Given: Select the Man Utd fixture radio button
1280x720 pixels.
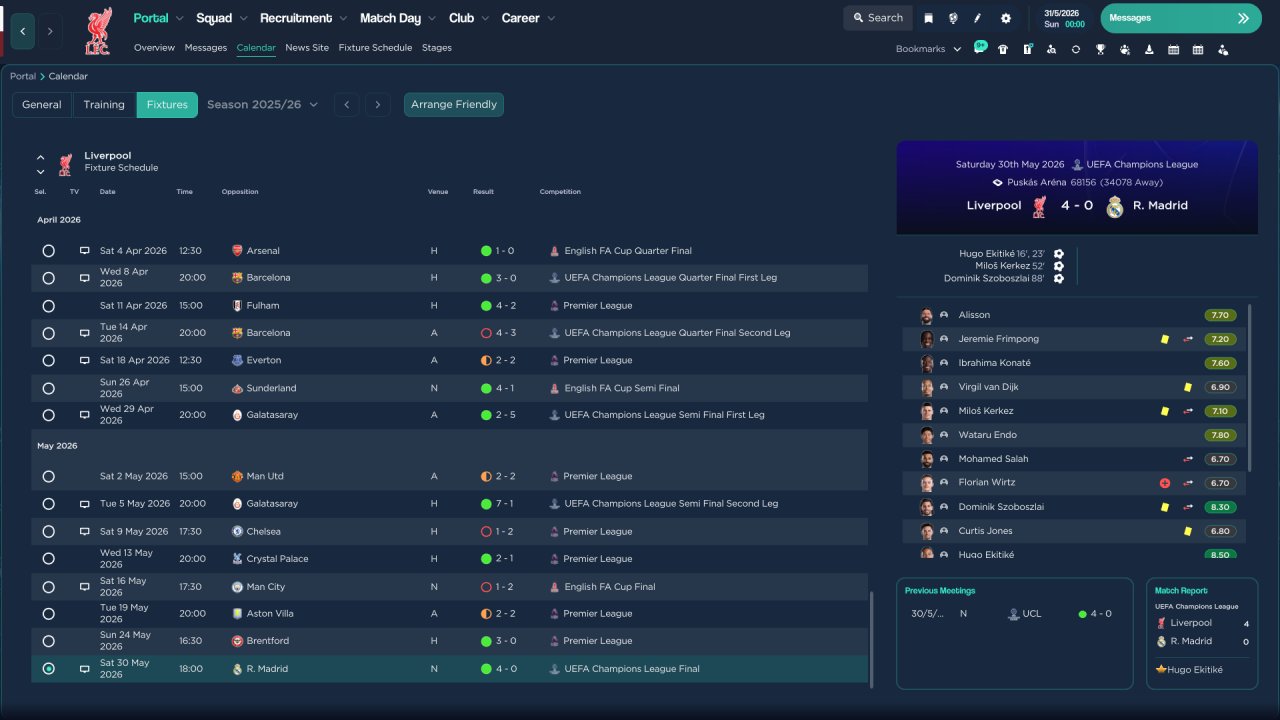Looking at the screenshot, I should click(x=49, y=477).
